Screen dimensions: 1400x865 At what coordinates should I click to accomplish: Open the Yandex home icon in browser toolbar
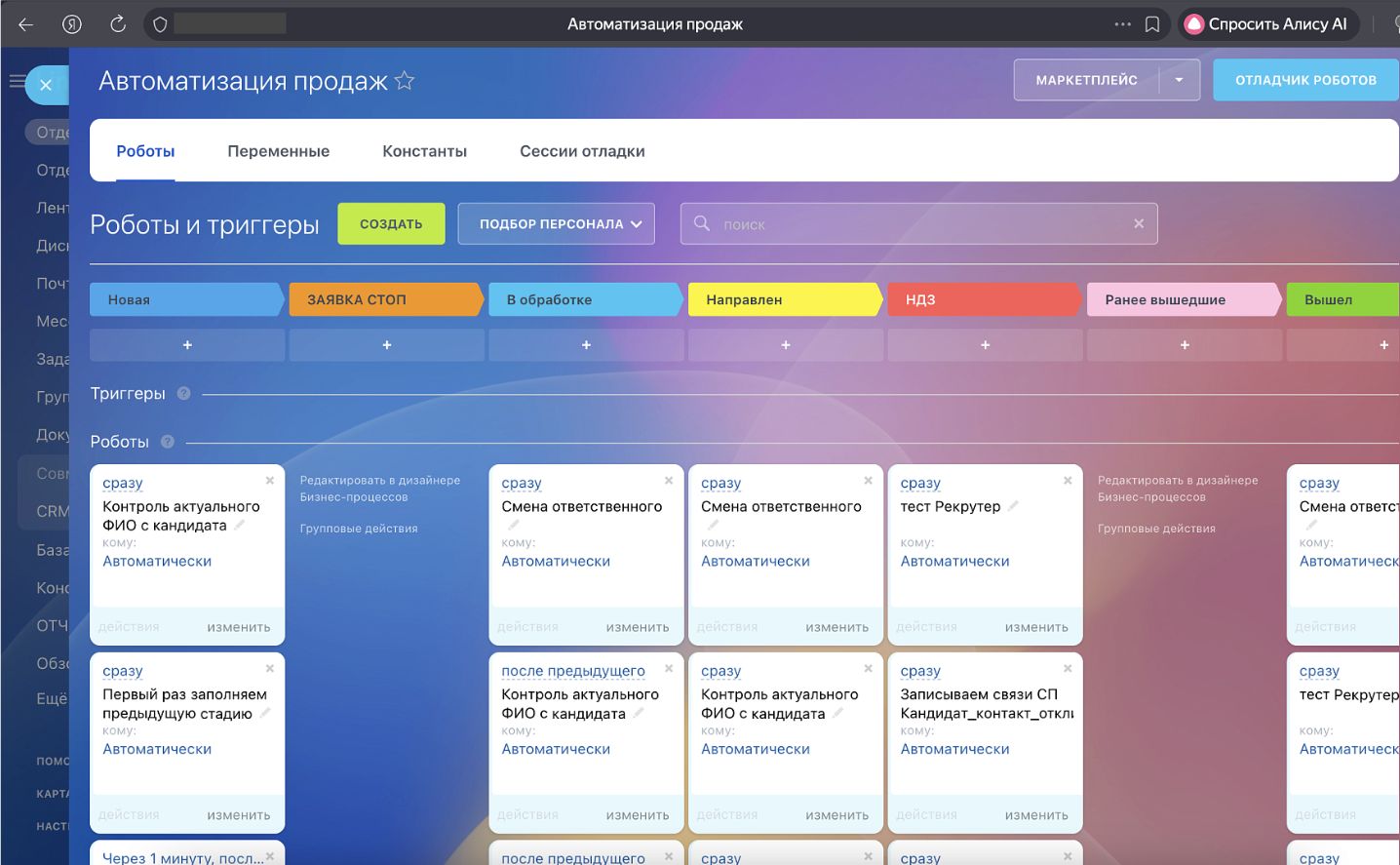72,24
